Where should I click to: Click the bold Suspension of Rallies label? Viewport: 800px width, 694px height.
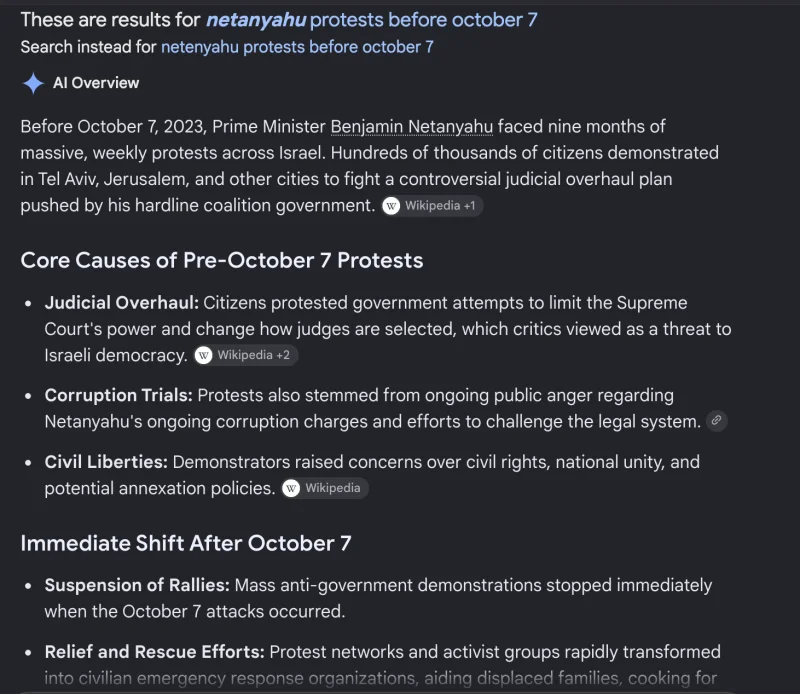pyautogui.click(x=137, y=585)
